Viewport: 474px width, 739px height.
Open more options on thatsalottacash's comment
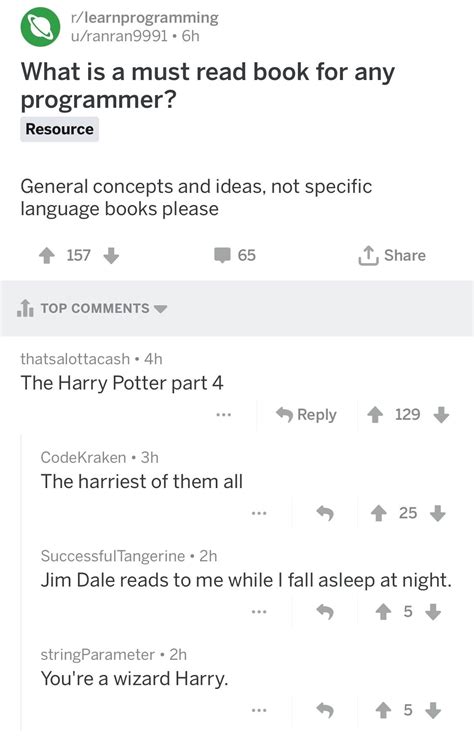point(223,415)
